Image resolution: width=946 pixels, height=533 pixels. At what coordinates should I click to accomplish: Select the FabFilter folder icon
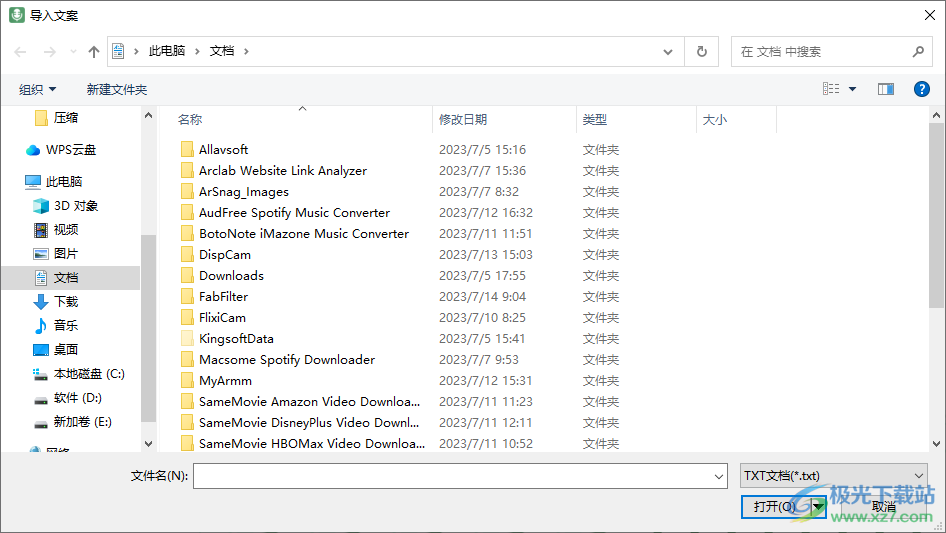pyautogui.click(x=188, y=296)
